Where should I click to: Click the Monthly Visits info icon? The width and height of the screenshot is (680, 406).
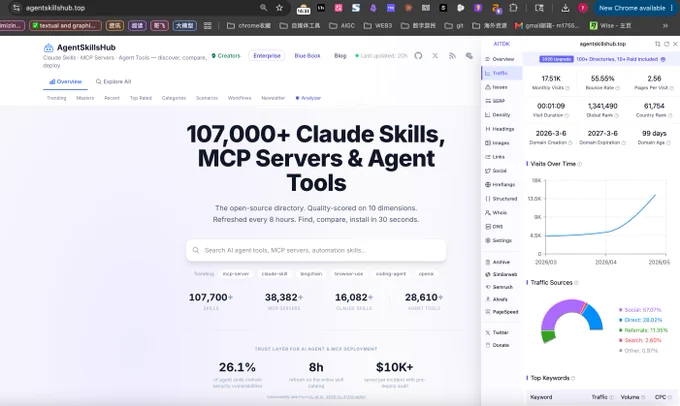coord(567,88)
